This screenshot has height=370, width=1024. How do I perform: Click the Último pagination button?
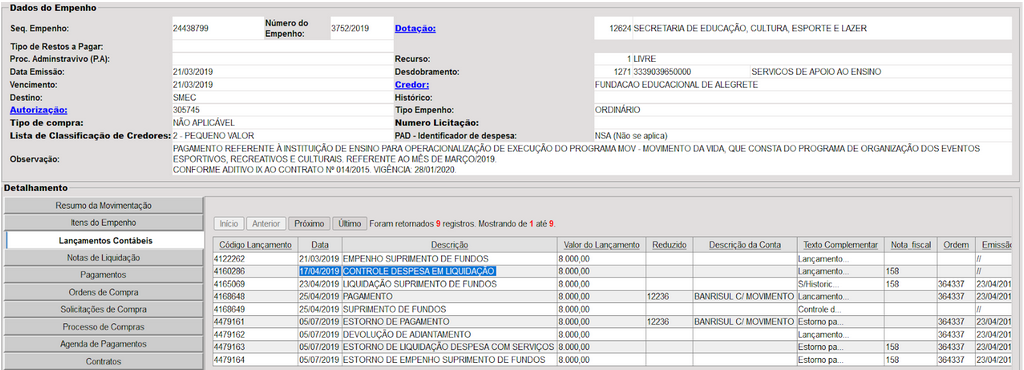point(350,223)
